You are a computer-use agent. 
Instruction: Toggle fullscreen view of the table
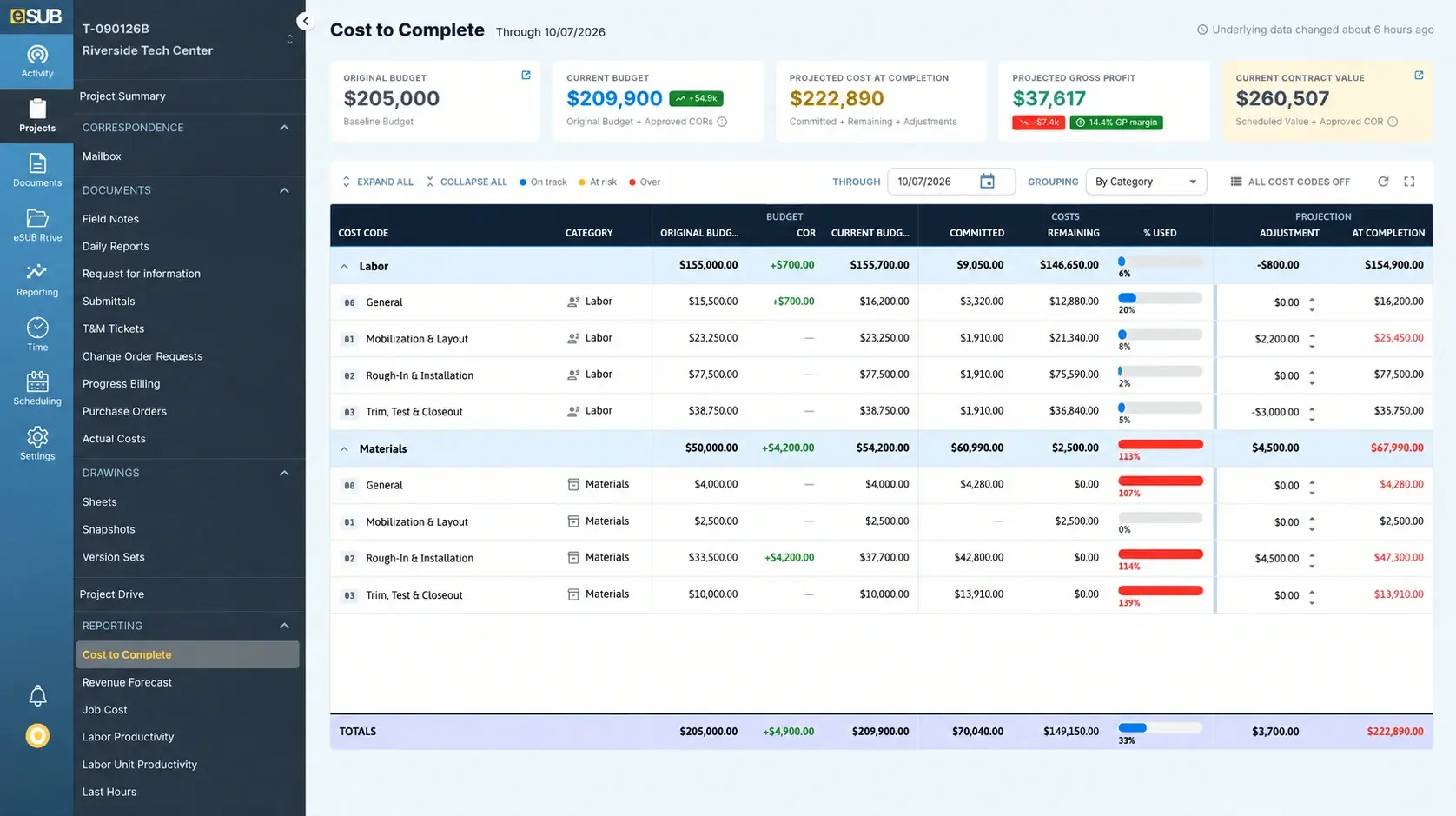[1409, 182]
